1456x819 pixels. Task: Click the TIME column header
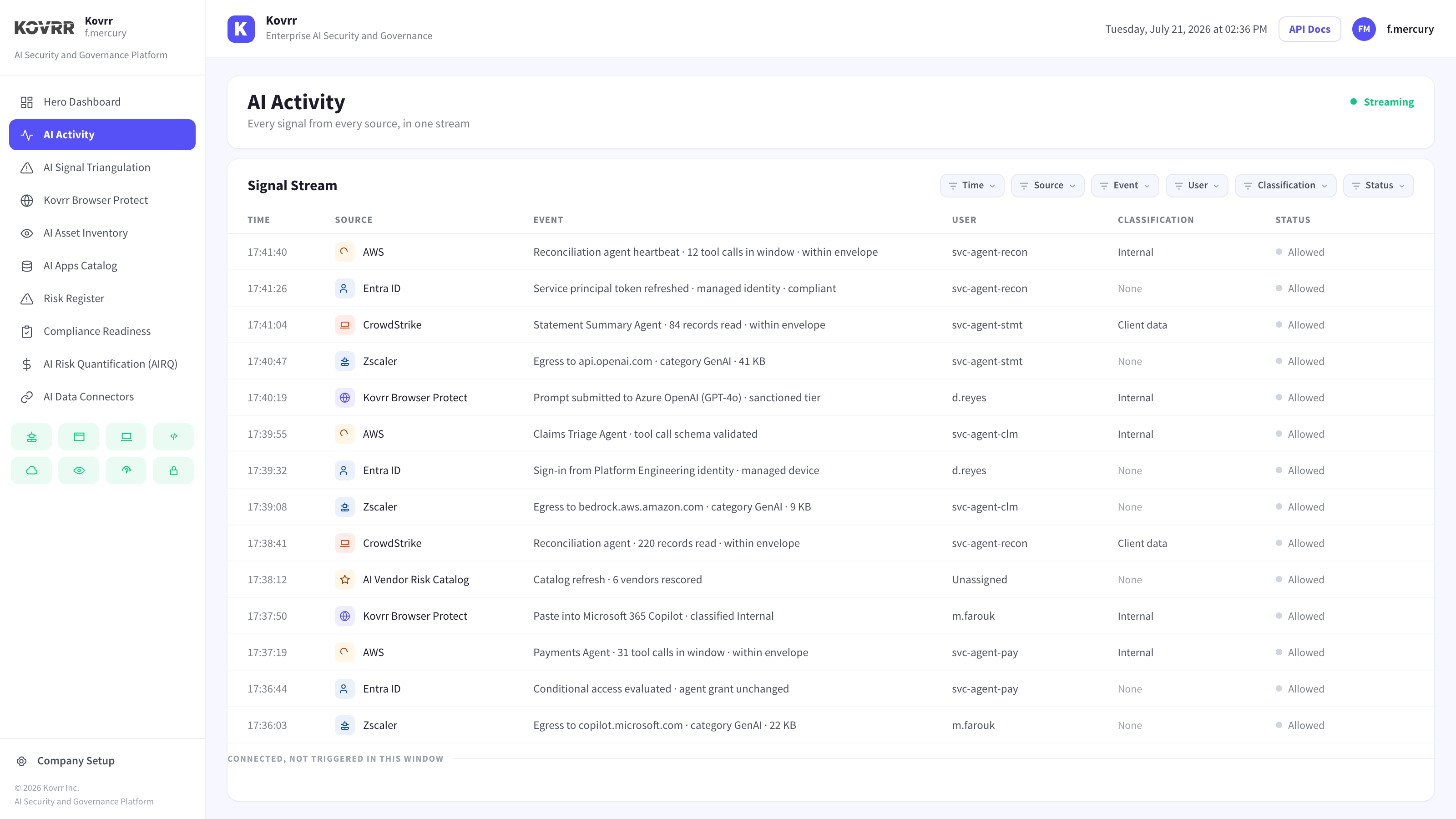pyautogui.click(x=258, y=220)
